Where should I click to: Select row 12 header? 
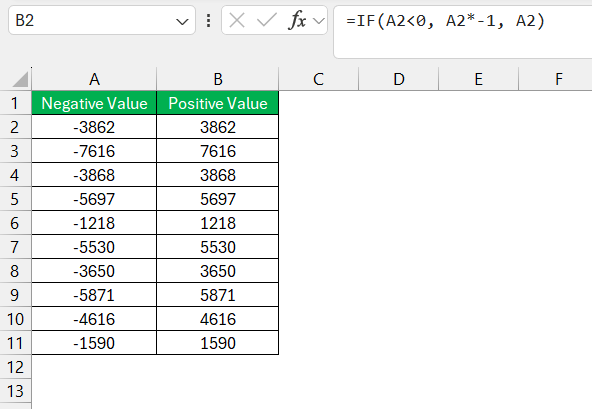pyautogui.click(x=15, y=367)
